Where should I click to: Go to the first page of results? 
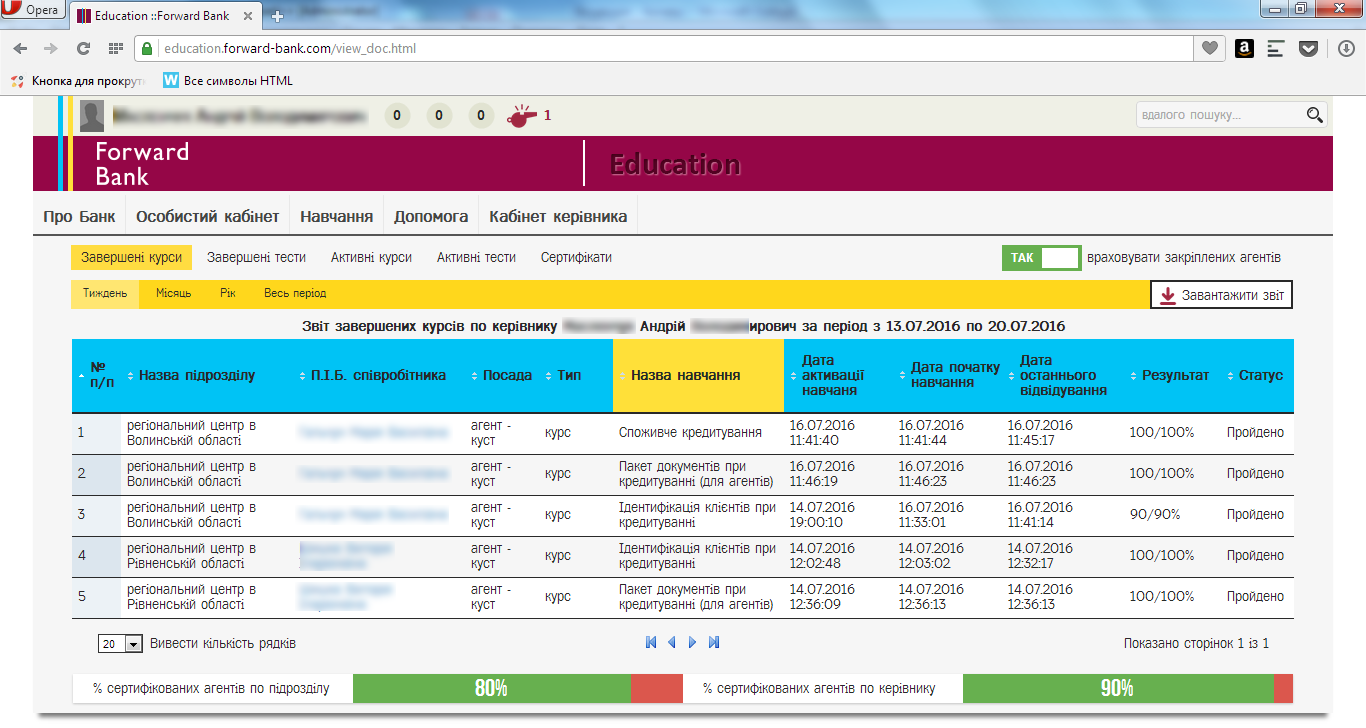pos(651,642)
